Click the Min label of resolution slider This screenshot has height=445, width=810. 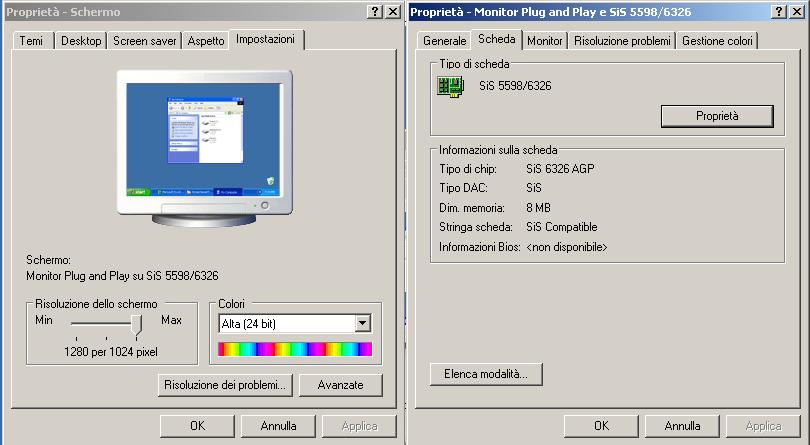coord(44,320)
